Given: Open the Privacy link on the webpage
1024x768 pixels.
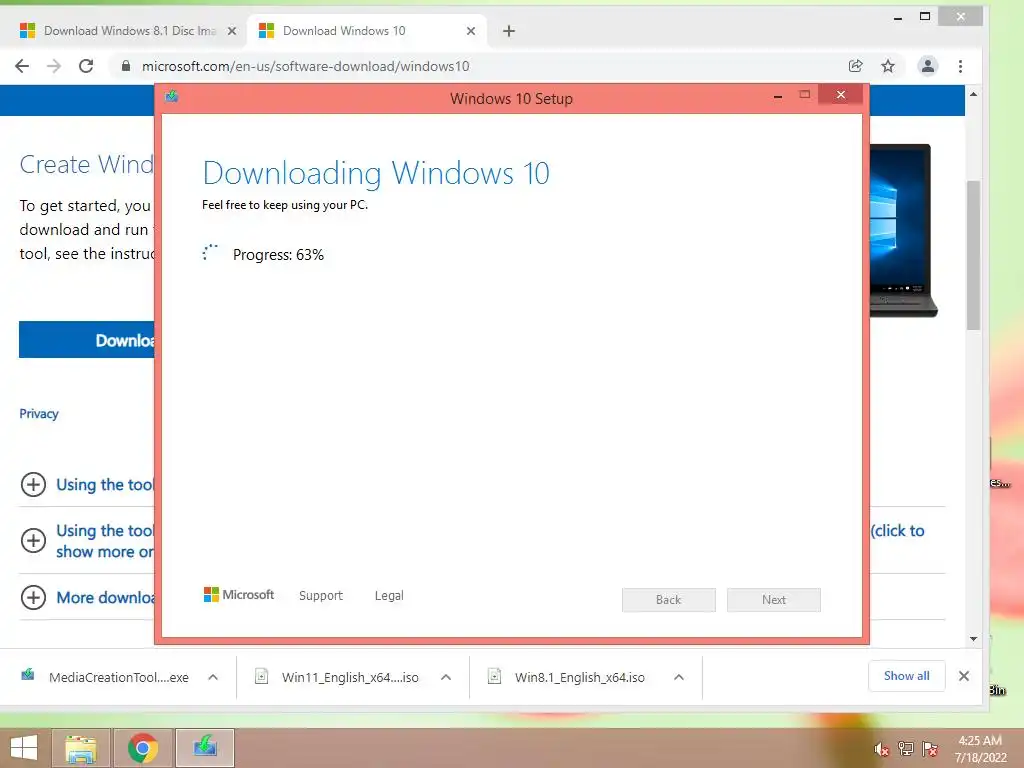Looking at the screenshot, I should tap(39, 413).
